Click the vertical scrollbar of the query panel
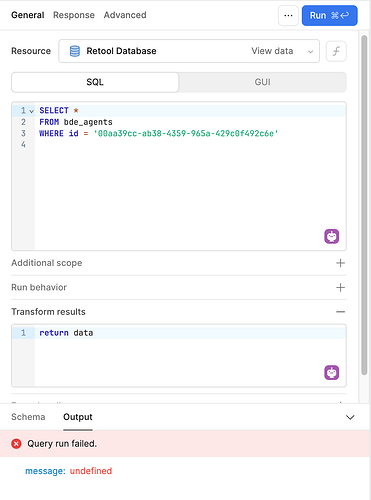The image size is (371, 500). 364,205
